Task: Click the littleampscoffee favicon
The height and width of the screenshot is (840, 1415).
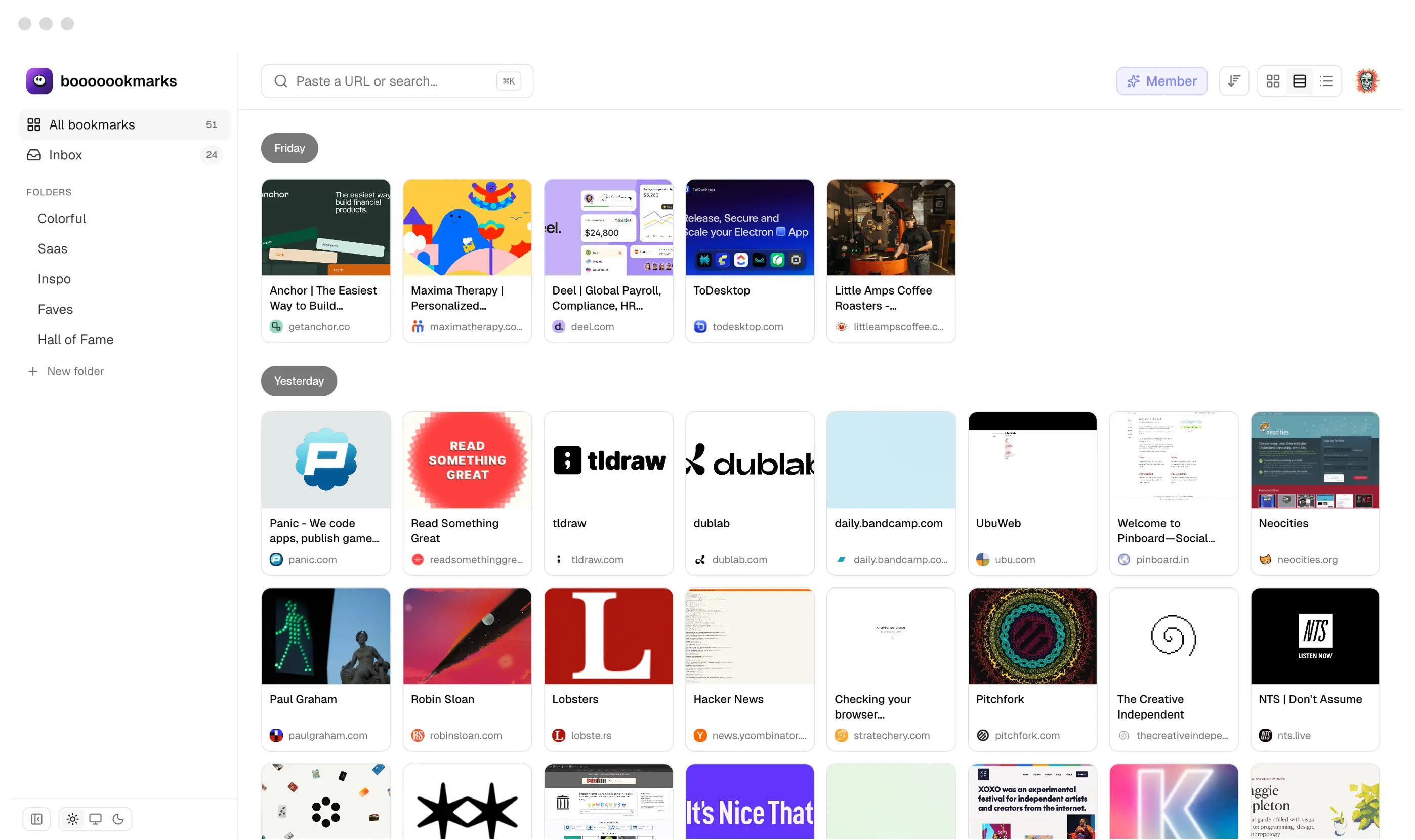Action: (841, 326)
